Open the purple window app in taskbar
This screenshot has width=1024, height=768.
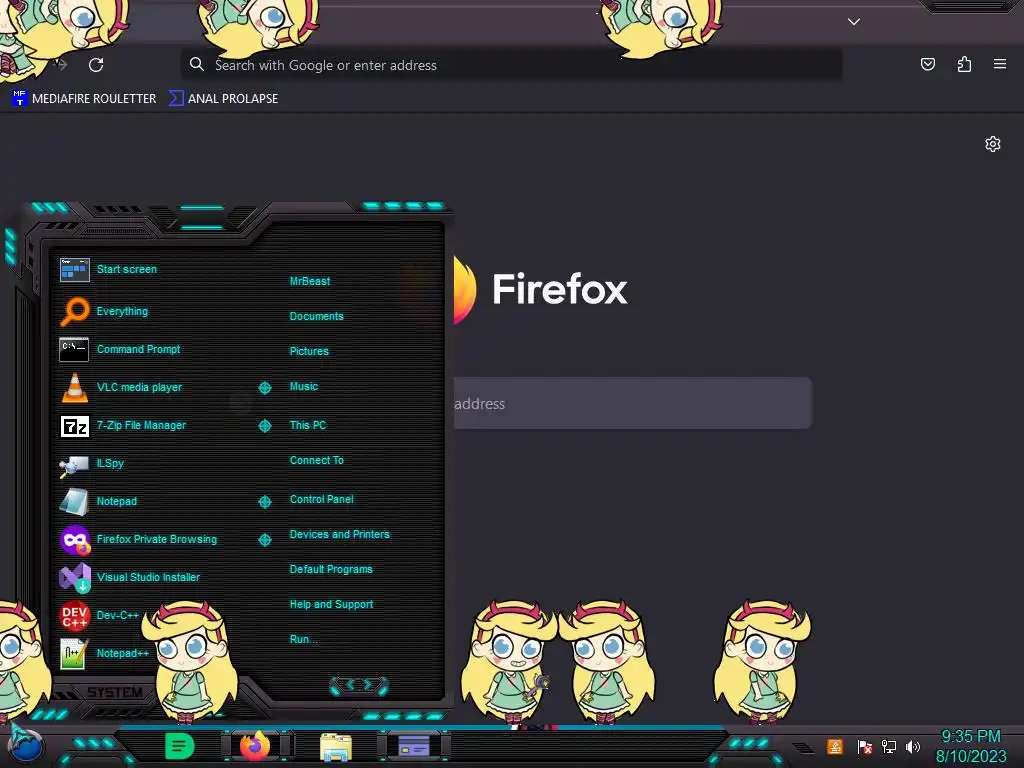point(414,746)
